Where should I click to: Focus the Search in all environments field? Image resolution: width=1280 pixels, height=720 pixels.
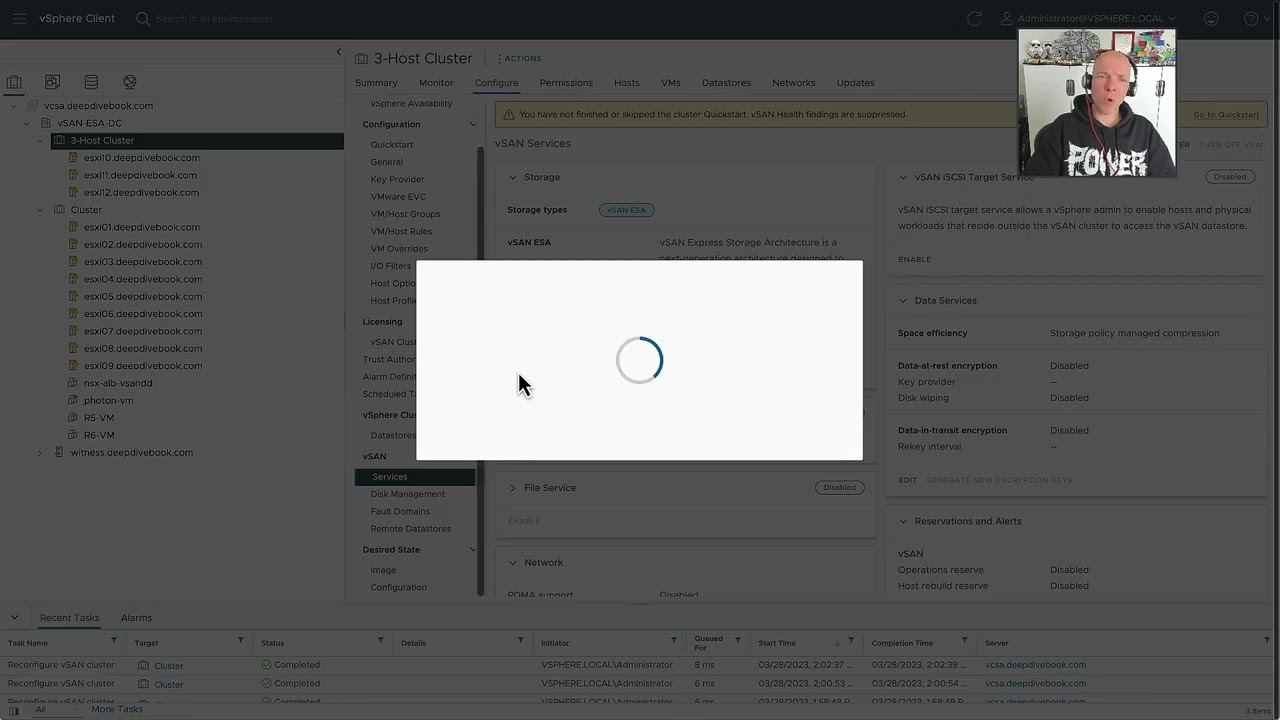point(214,18)
